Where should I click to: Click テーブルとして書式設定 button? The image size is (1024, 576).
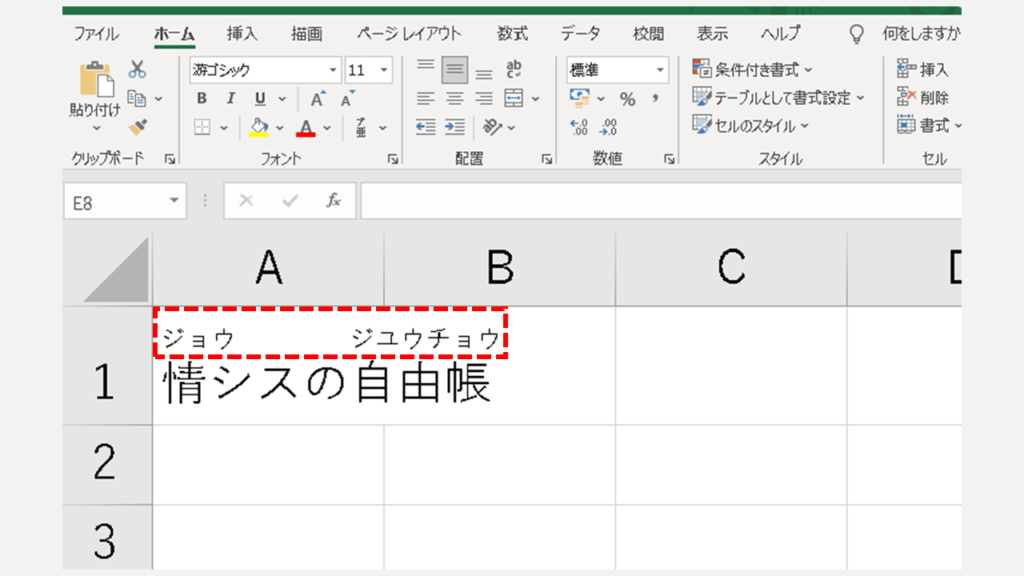click(x=778, y=98)
